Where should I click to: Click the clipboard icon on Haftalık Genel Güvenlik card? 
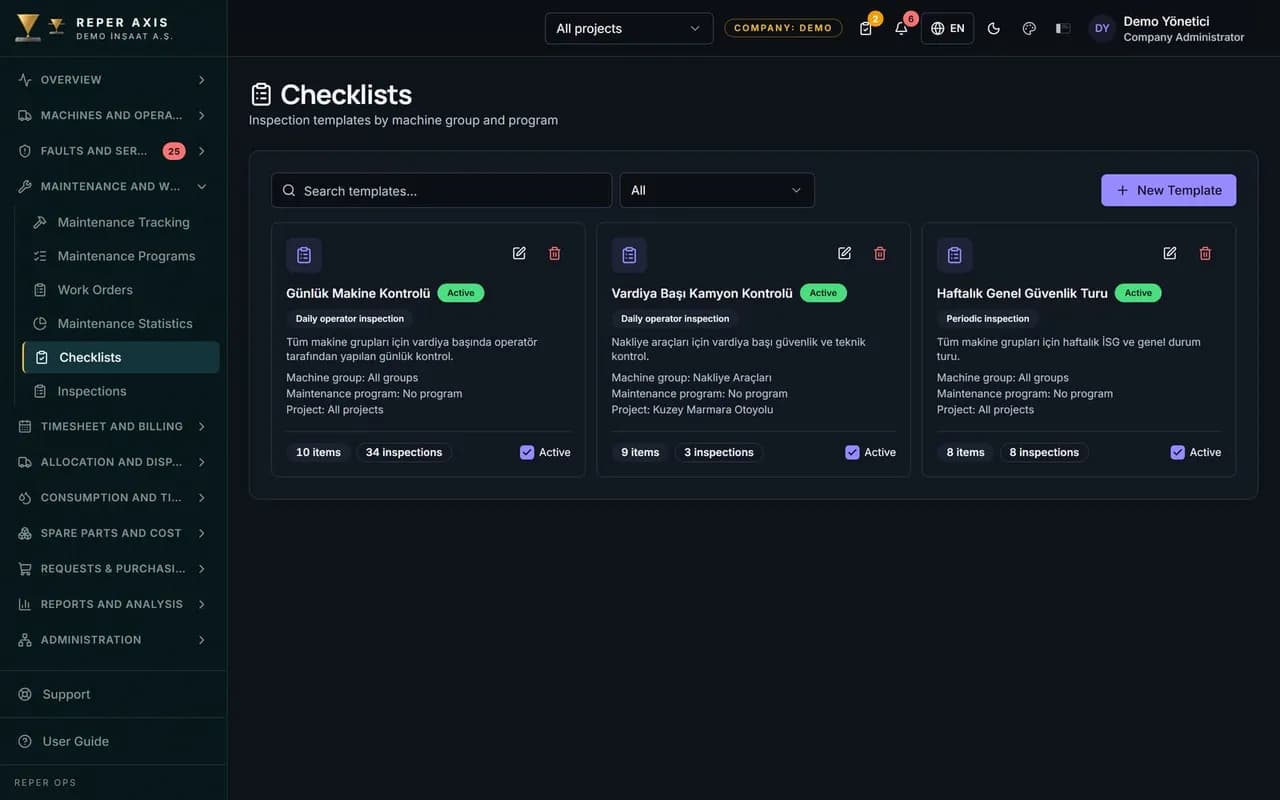pyautogui.click(x=954, y=255)
